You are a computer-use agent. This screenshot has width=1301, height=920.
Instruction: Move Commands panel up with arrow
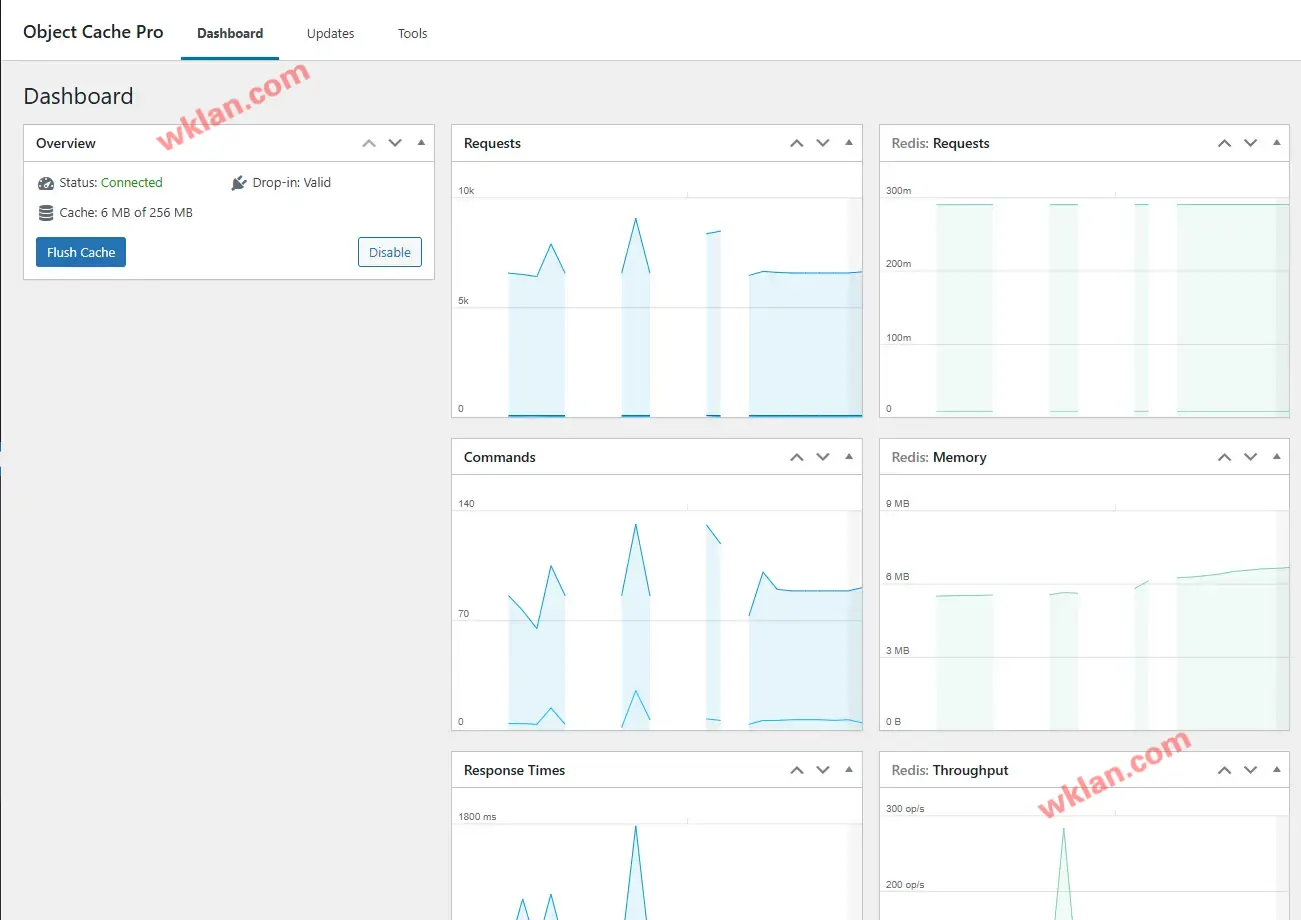coord(797,457)
